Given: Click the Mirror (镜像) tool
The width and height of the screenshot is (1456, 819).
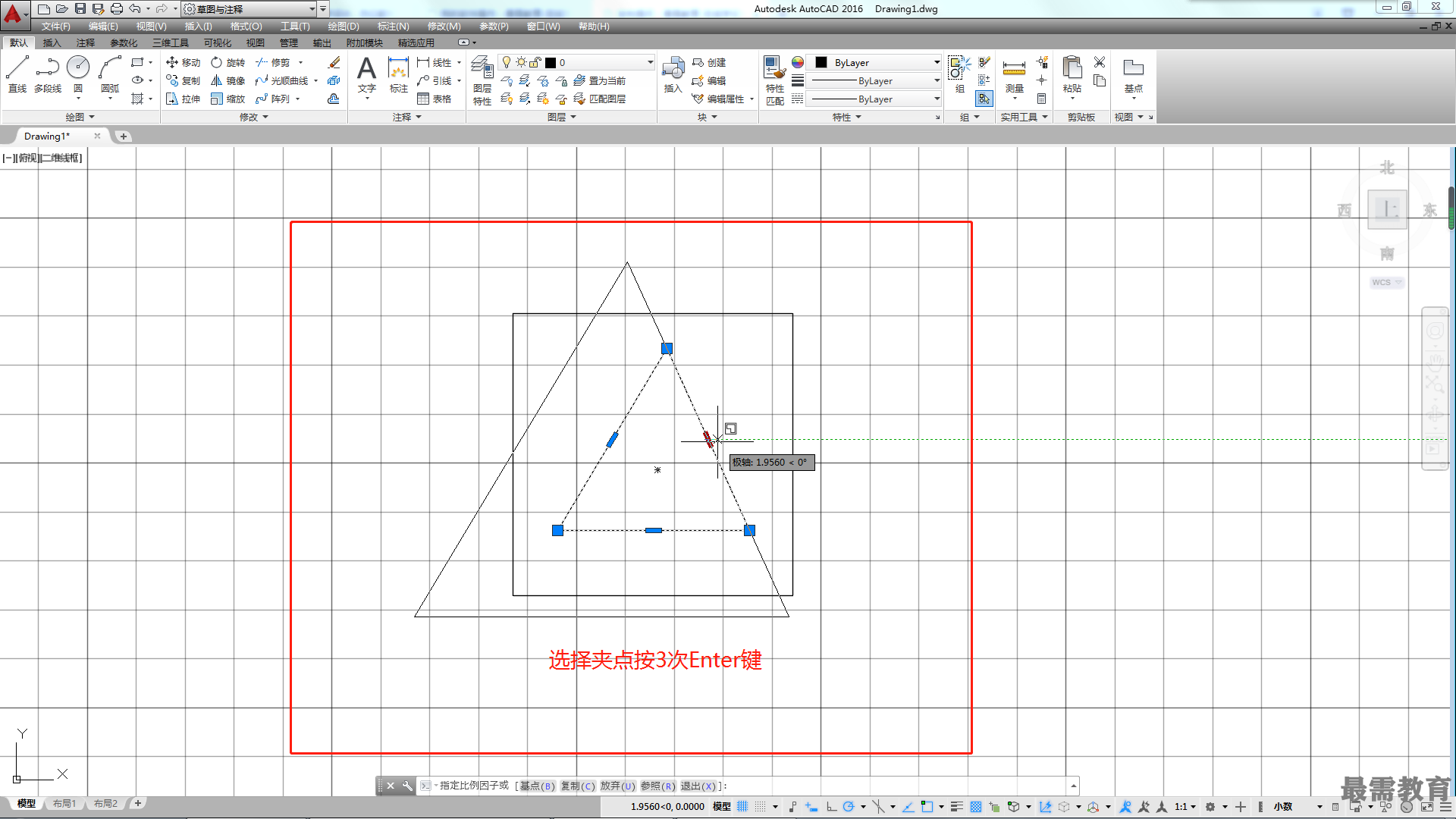Looking at the screenshot, I should (227, 80).
